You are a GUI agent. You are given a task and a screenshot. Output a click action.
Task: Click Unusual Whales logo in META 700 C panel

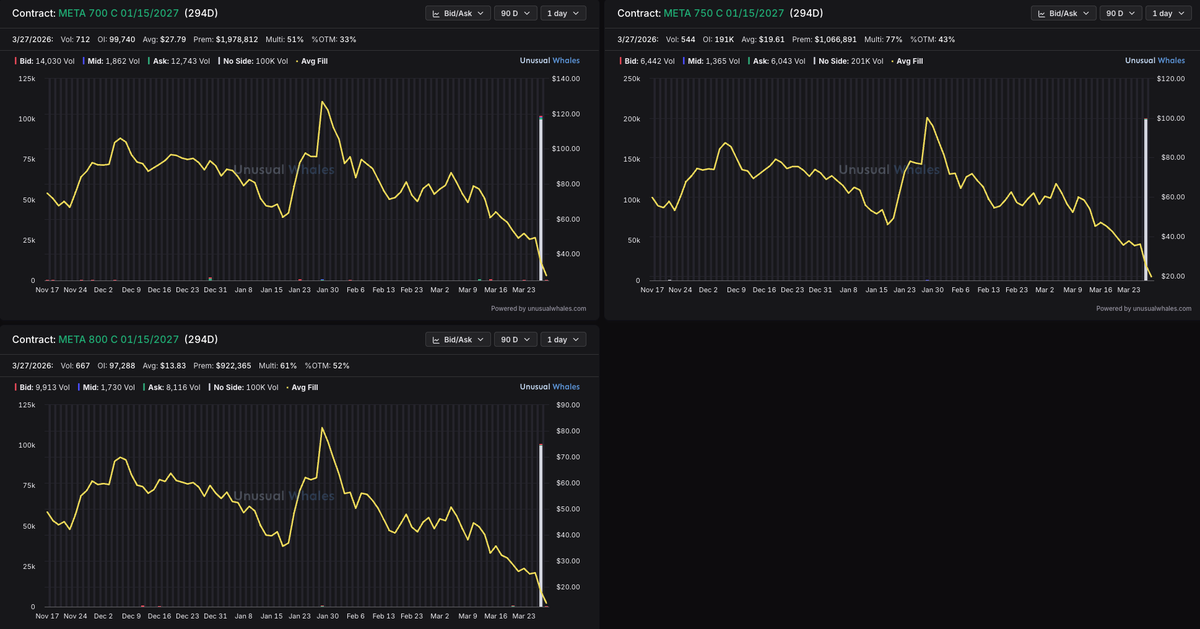[x=549, y=61]
